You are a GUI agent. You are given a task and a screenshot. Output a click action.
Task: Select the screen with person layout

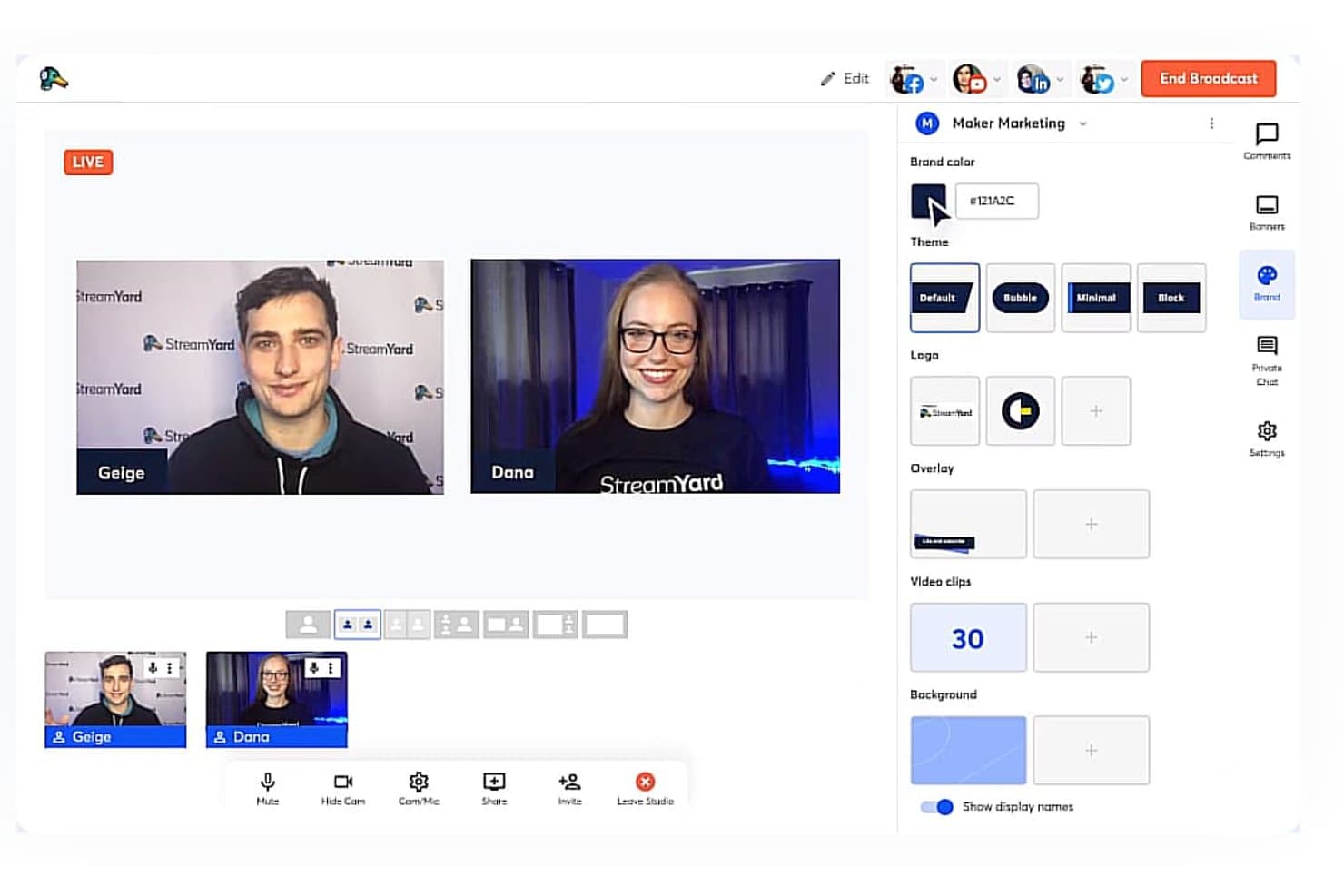click(506, 625)
